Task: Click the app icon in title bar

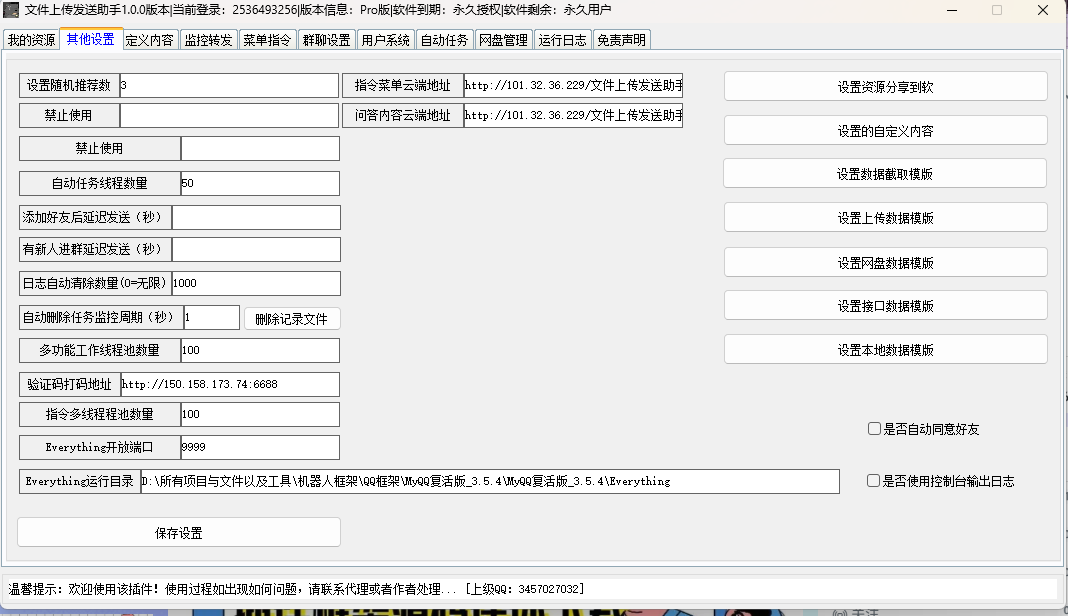Action: 12,10
